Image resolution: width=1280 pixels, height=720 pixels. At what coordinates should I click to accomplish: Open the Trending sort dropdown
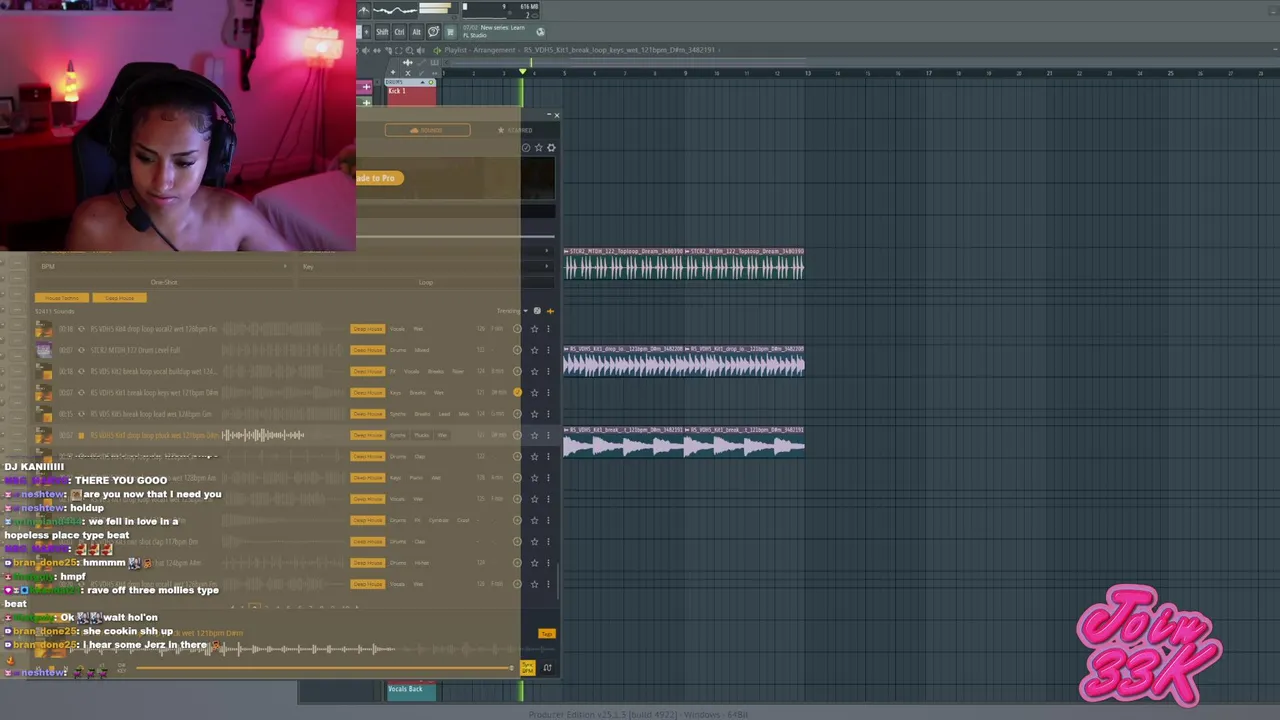pos(512,311)
